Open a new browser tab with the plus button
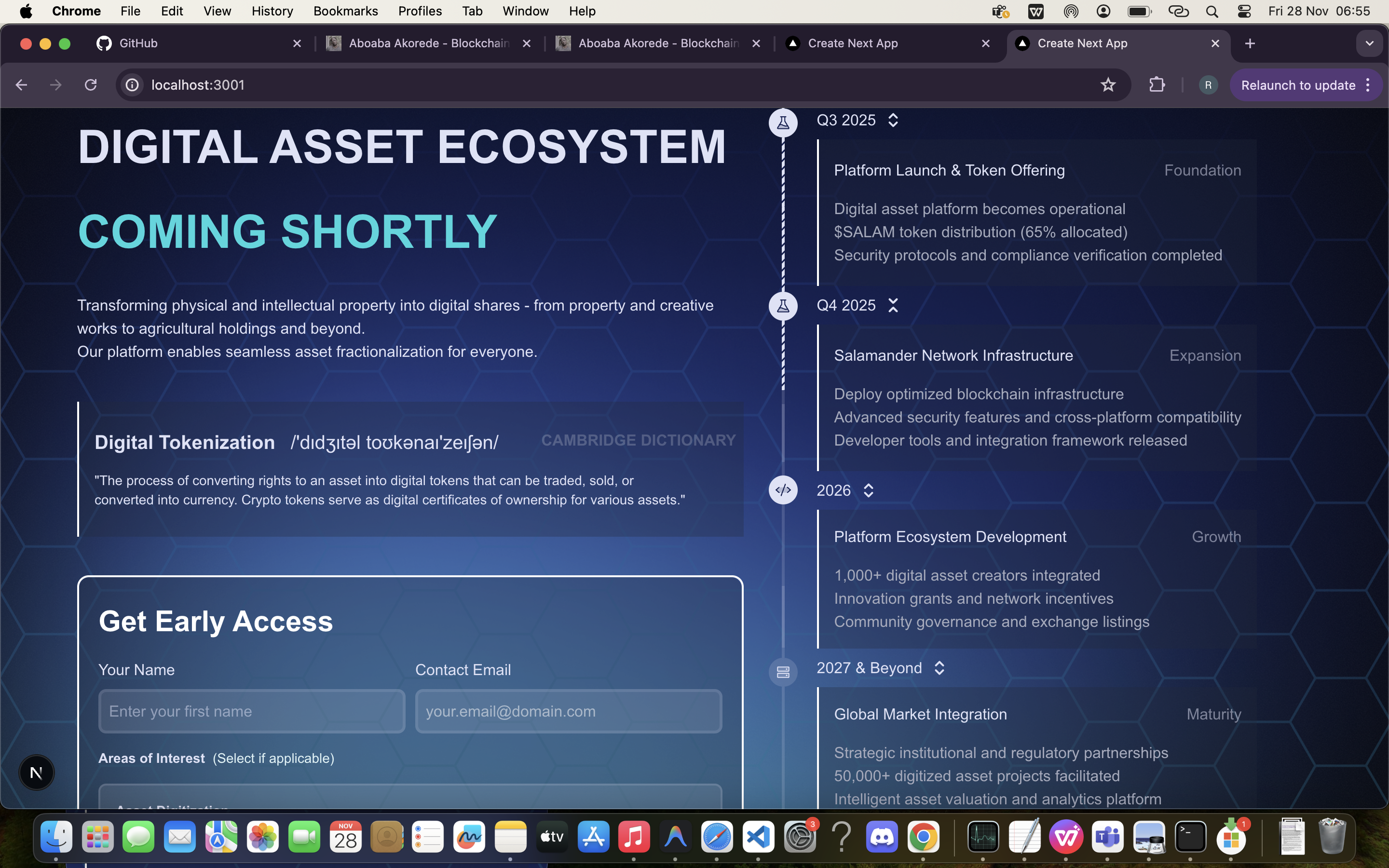1389x868 pixels. pos(1250,43)
